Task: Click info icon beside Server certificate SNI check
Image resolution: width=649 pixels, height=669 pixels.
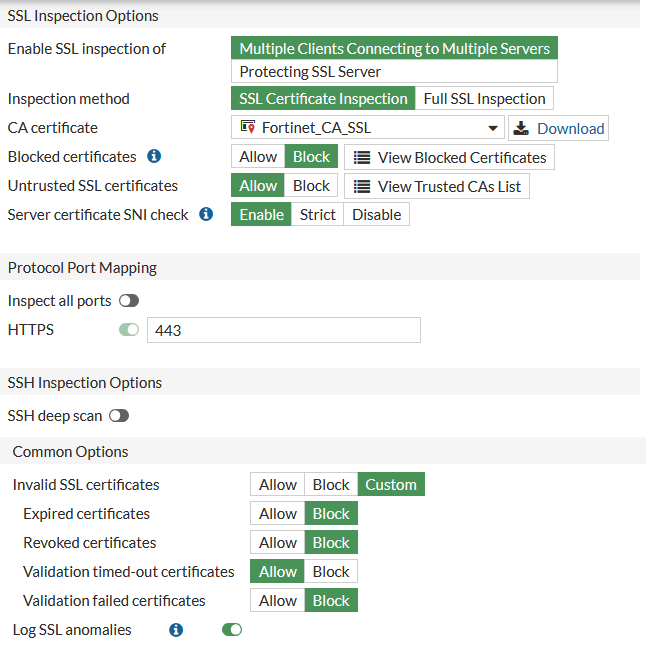Action: coord(206,214)
